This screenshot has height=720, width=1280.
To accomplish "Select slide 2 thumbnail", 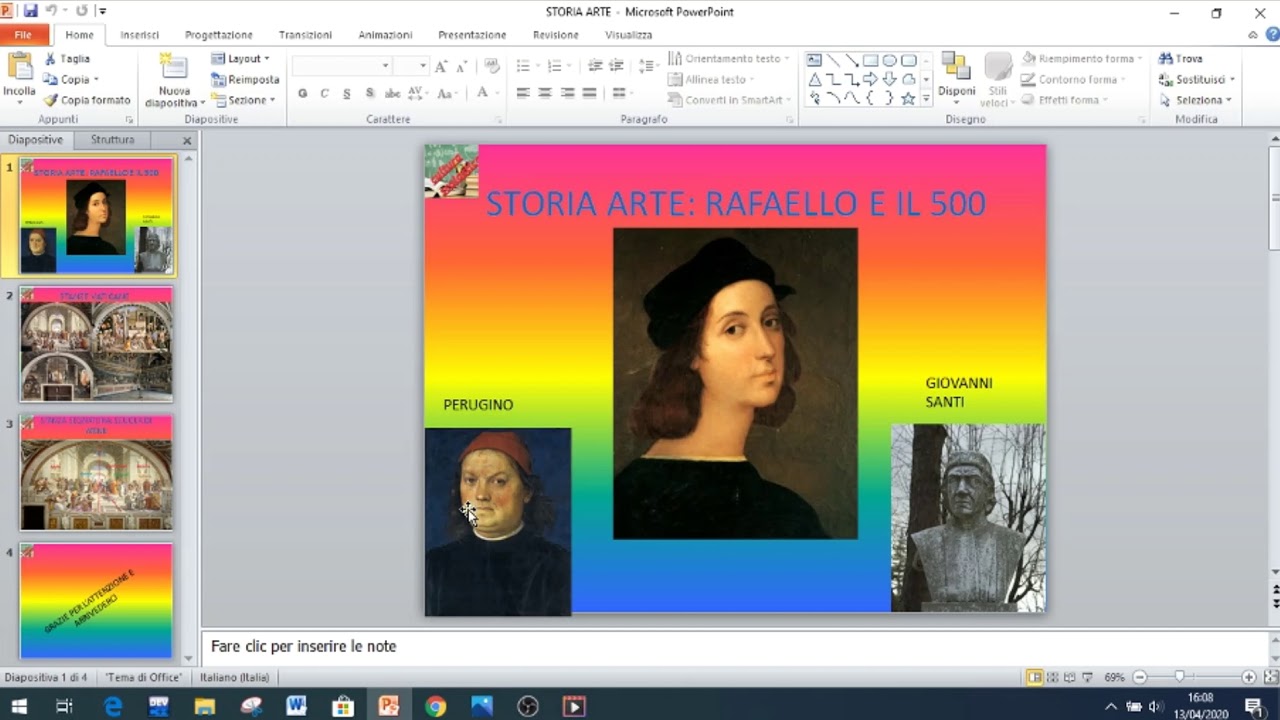I will [97, 344].
